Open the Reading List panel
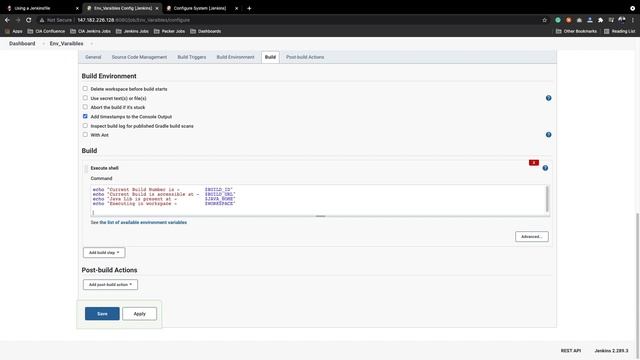This screenshot has width=640, height=360. click(x=619, y=31)
